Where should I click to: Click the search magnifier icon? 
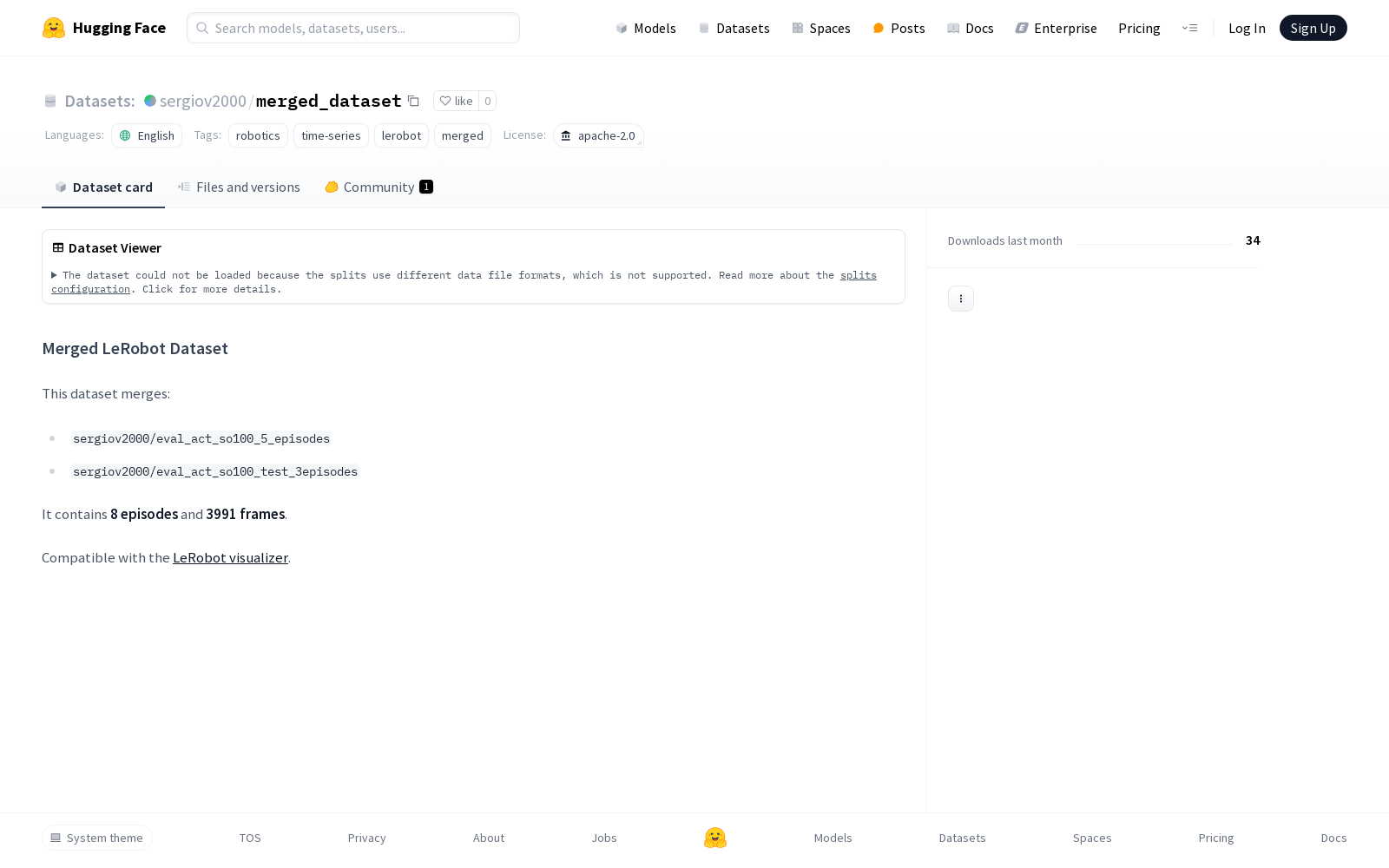(202, 28)
